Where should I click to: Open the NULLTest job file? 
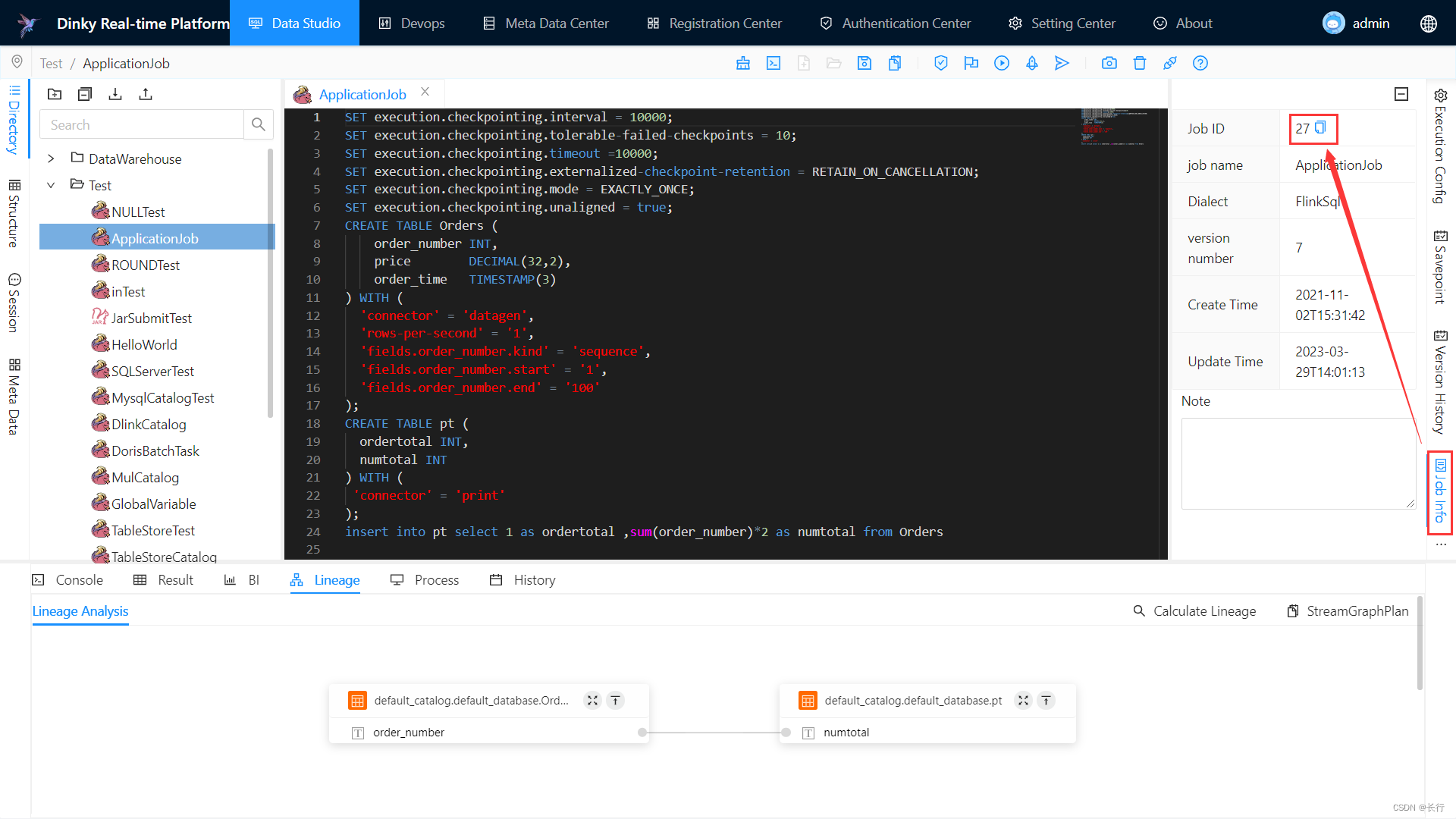coord(139,212)
